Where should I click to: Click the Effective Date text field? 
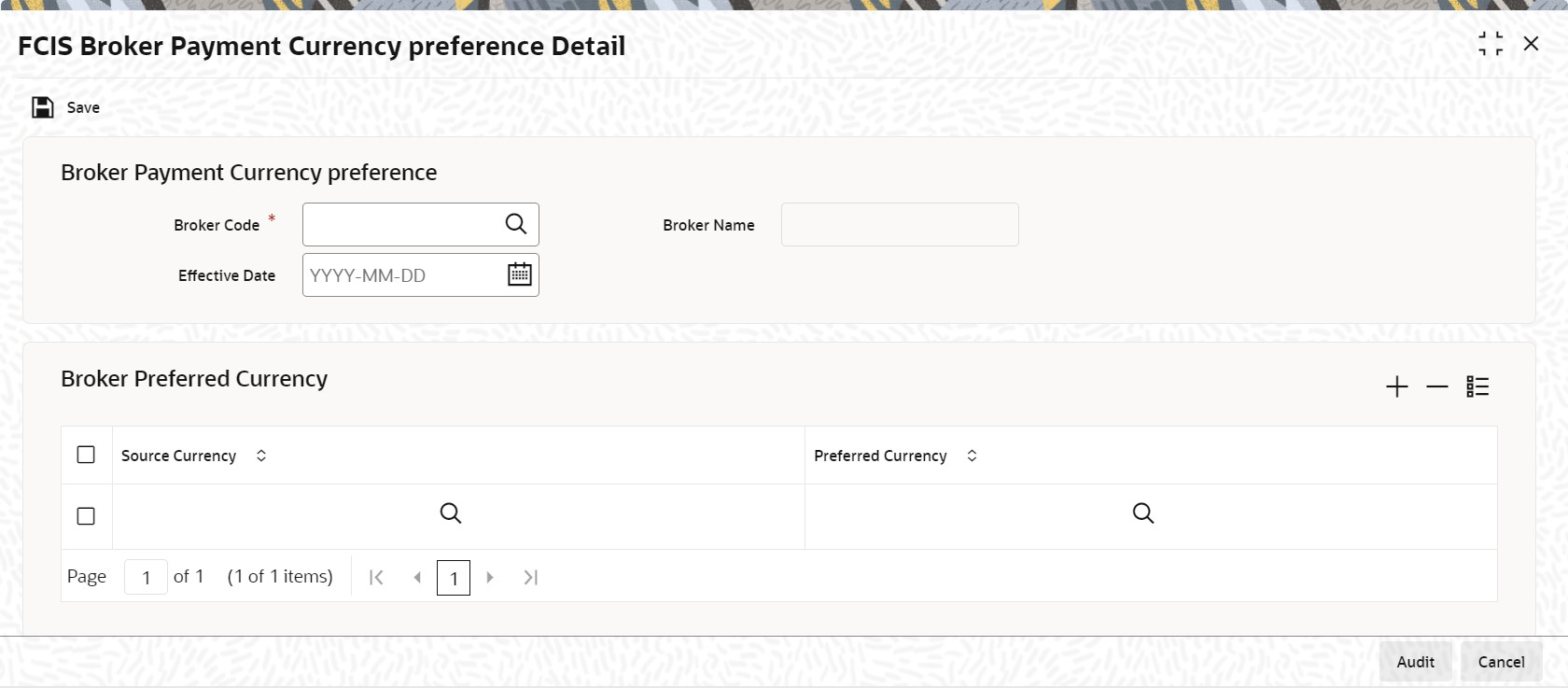[402, 274]
